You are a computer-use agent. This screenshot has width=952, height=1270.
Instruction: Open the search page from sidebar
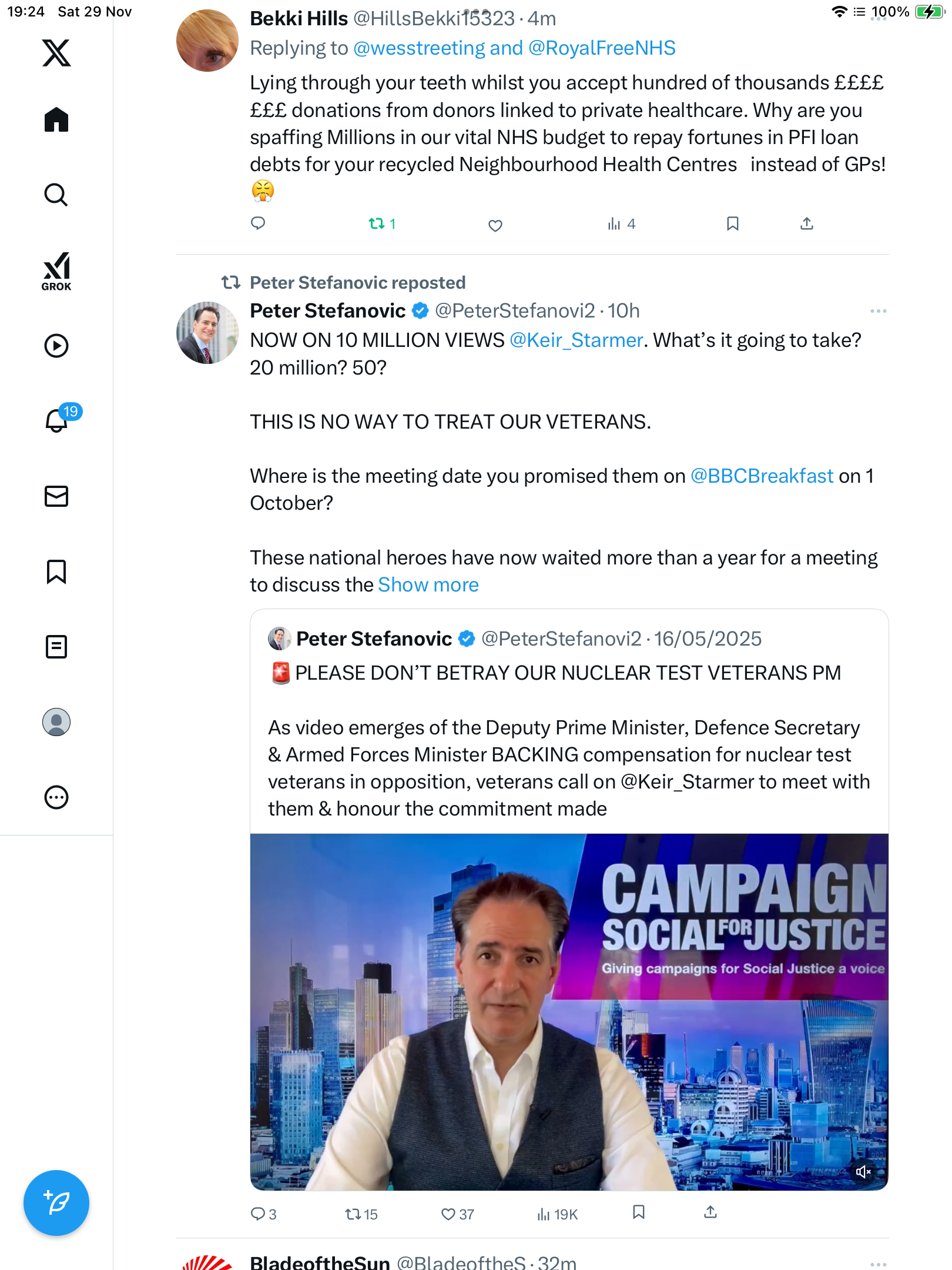56,195
